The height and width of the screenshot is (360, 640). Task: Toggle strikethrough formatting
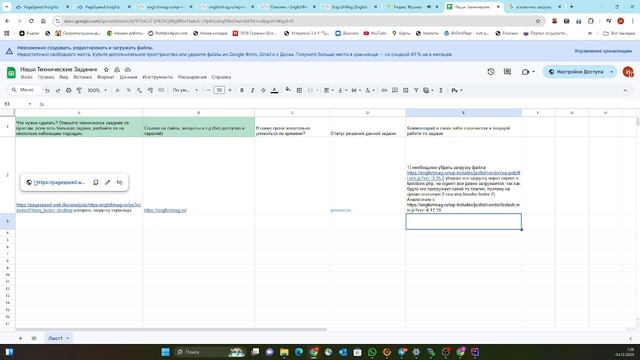263,90
